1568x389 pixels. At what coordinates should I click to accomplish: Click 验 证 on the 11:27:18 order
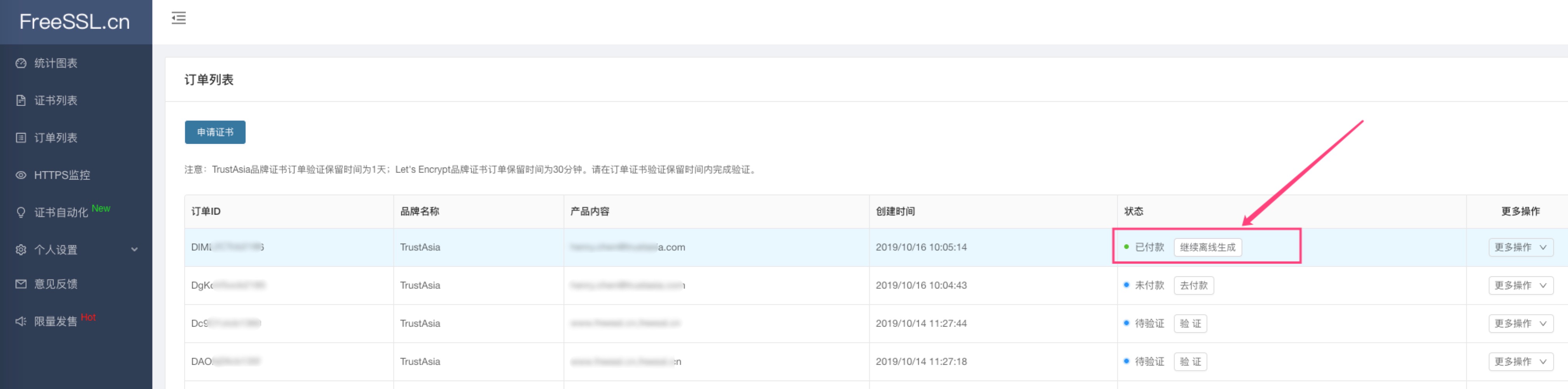tap(1190, 361)
